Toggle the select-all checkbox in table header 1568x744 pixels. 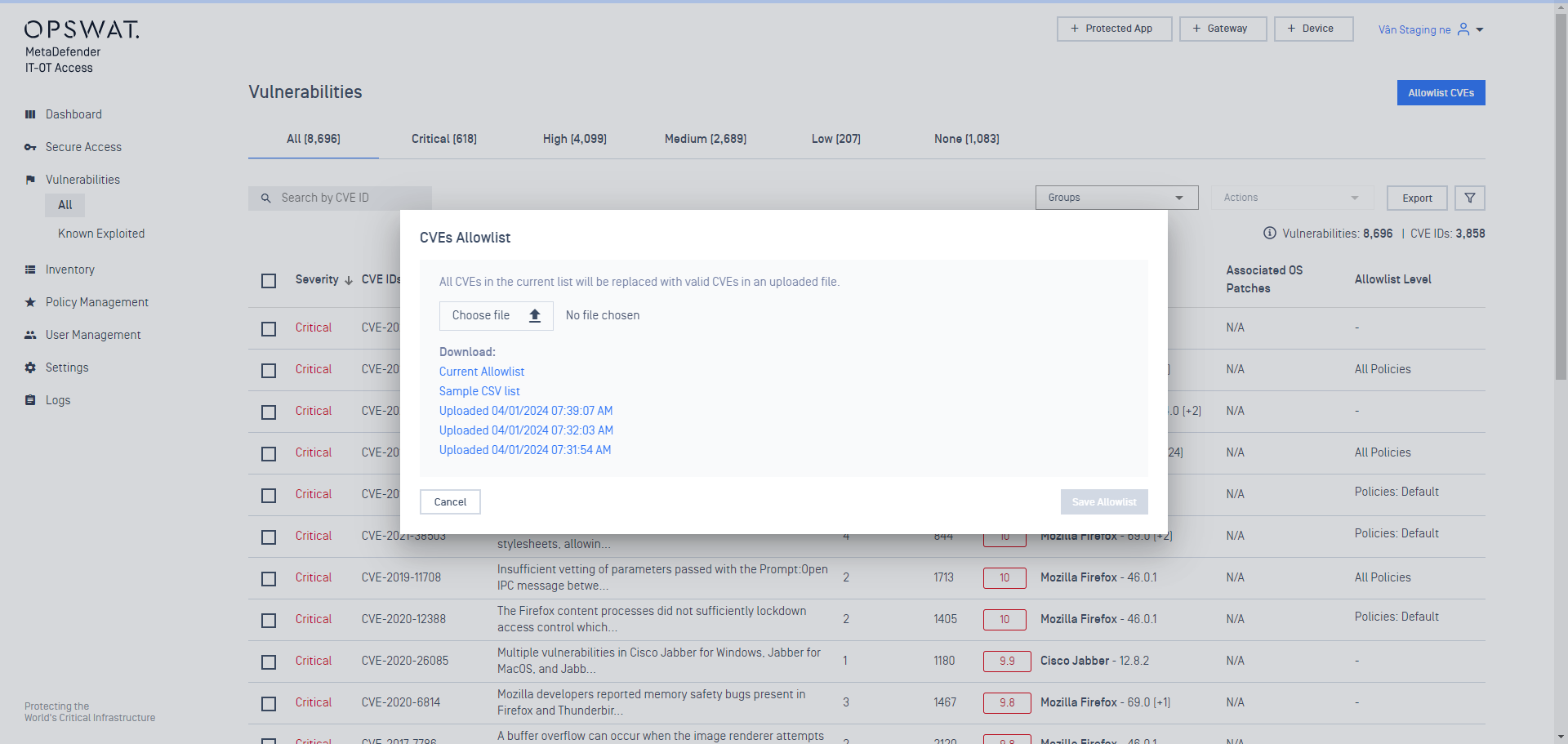click(x=269, y=280)
